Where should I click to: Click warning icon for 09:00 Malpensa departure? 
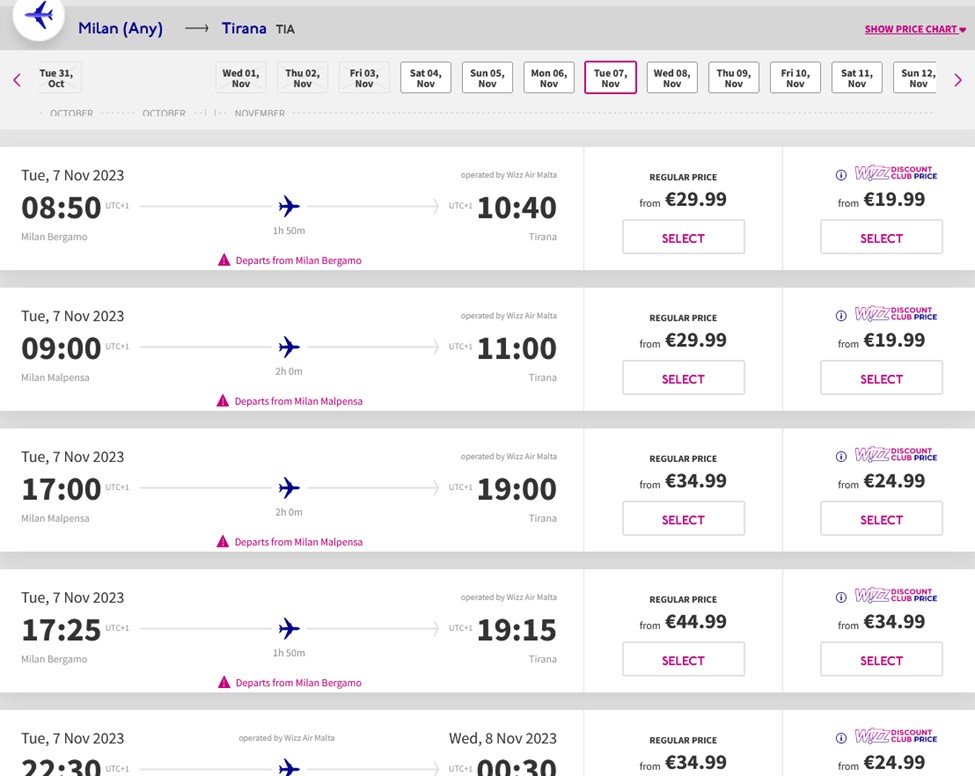point(224,401)
